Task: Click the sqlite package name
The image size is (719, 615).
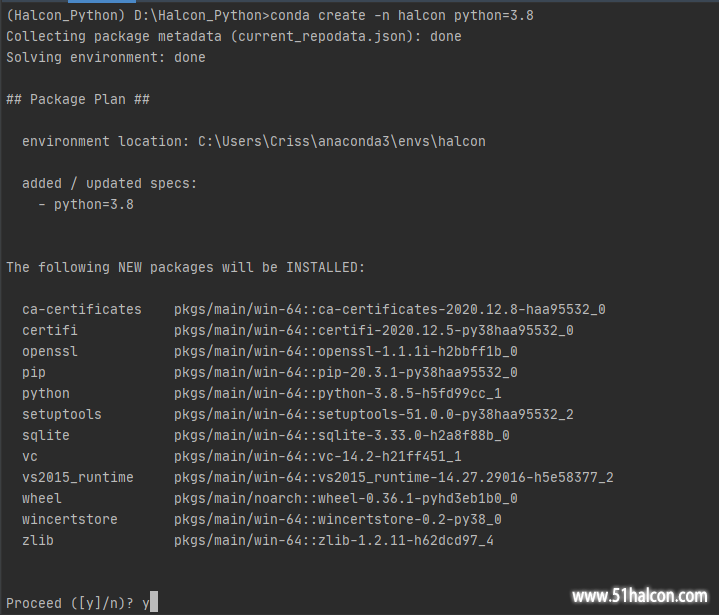Action: point(46,436)
